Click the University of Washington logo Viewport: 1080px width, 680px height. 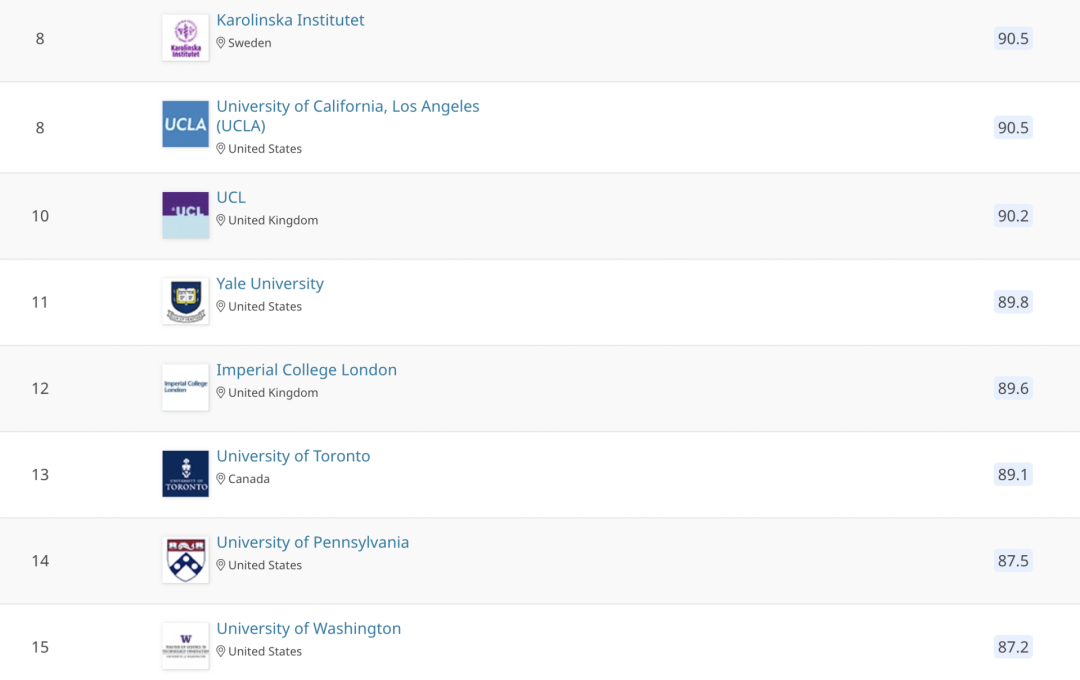tap(185, 646)
